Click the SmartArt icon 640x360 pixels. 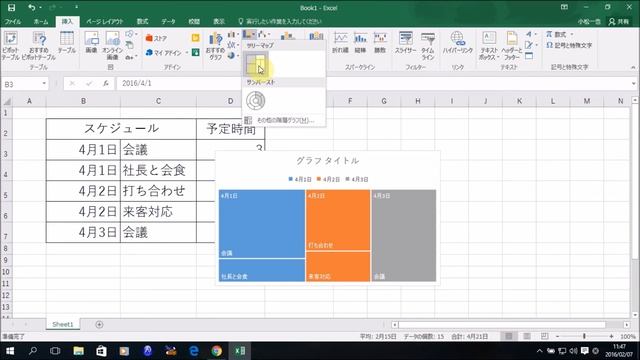coord(129,45)
